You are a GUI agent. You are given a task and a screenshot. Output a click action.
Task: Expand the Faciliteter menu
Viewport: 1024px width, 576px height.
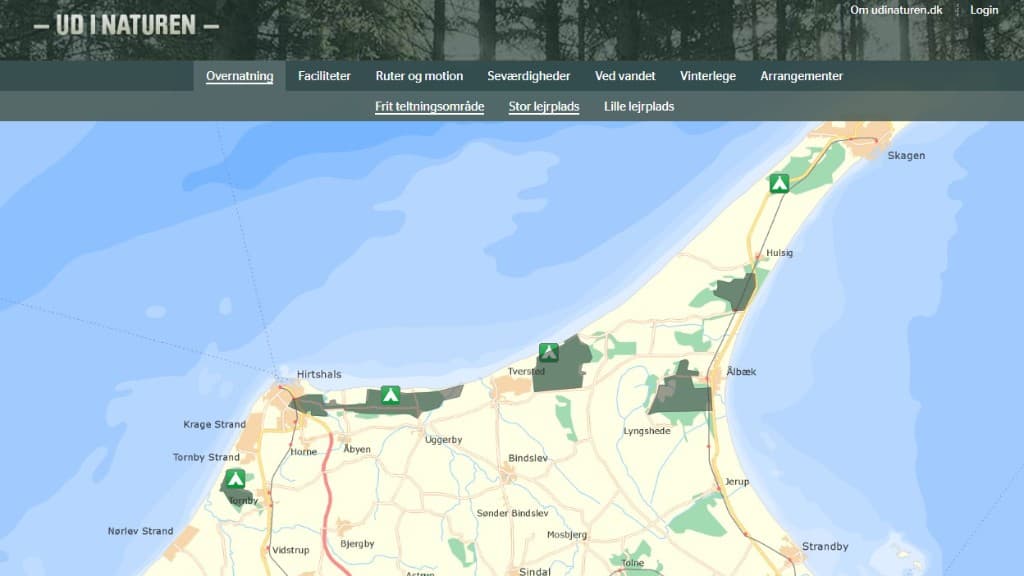coord(324,76)
